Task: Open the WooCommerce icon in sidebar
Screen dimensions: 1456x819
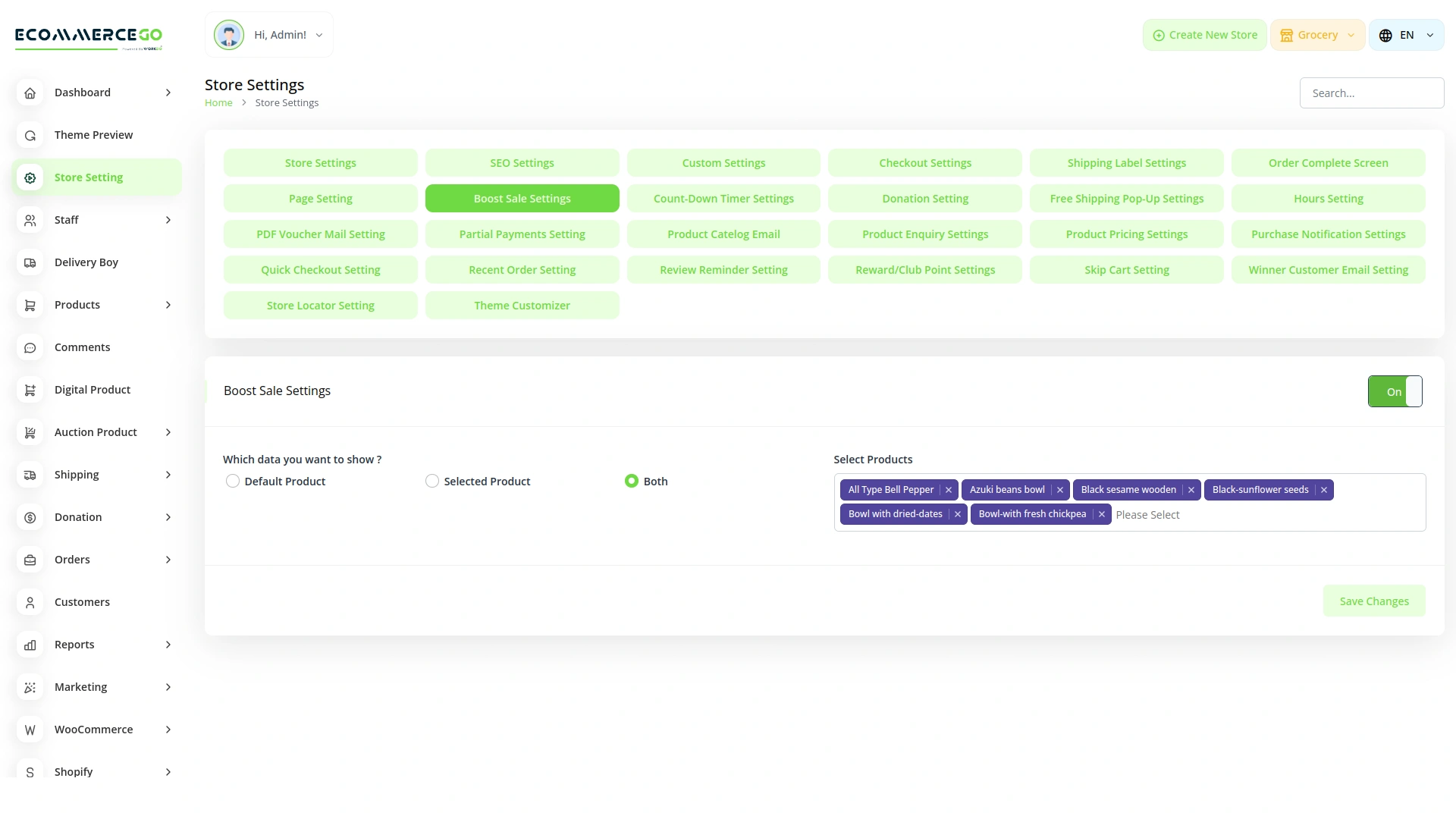Action: pos(30,730)
